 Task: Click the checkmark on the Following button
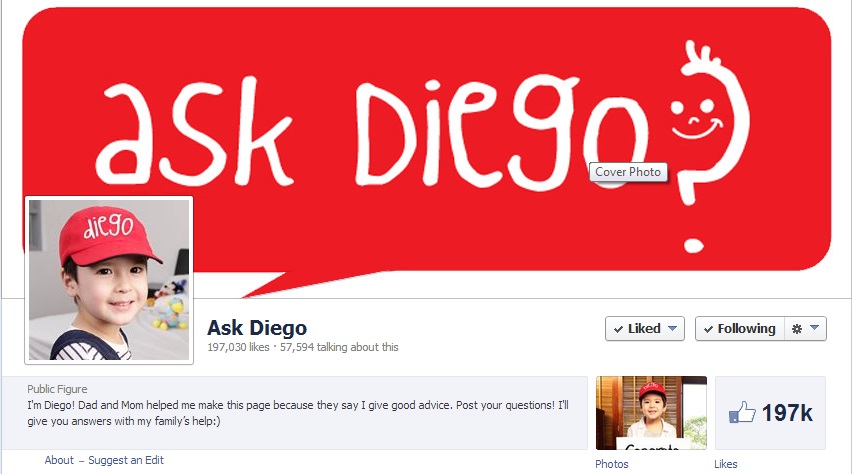click(x=708, y=329)
